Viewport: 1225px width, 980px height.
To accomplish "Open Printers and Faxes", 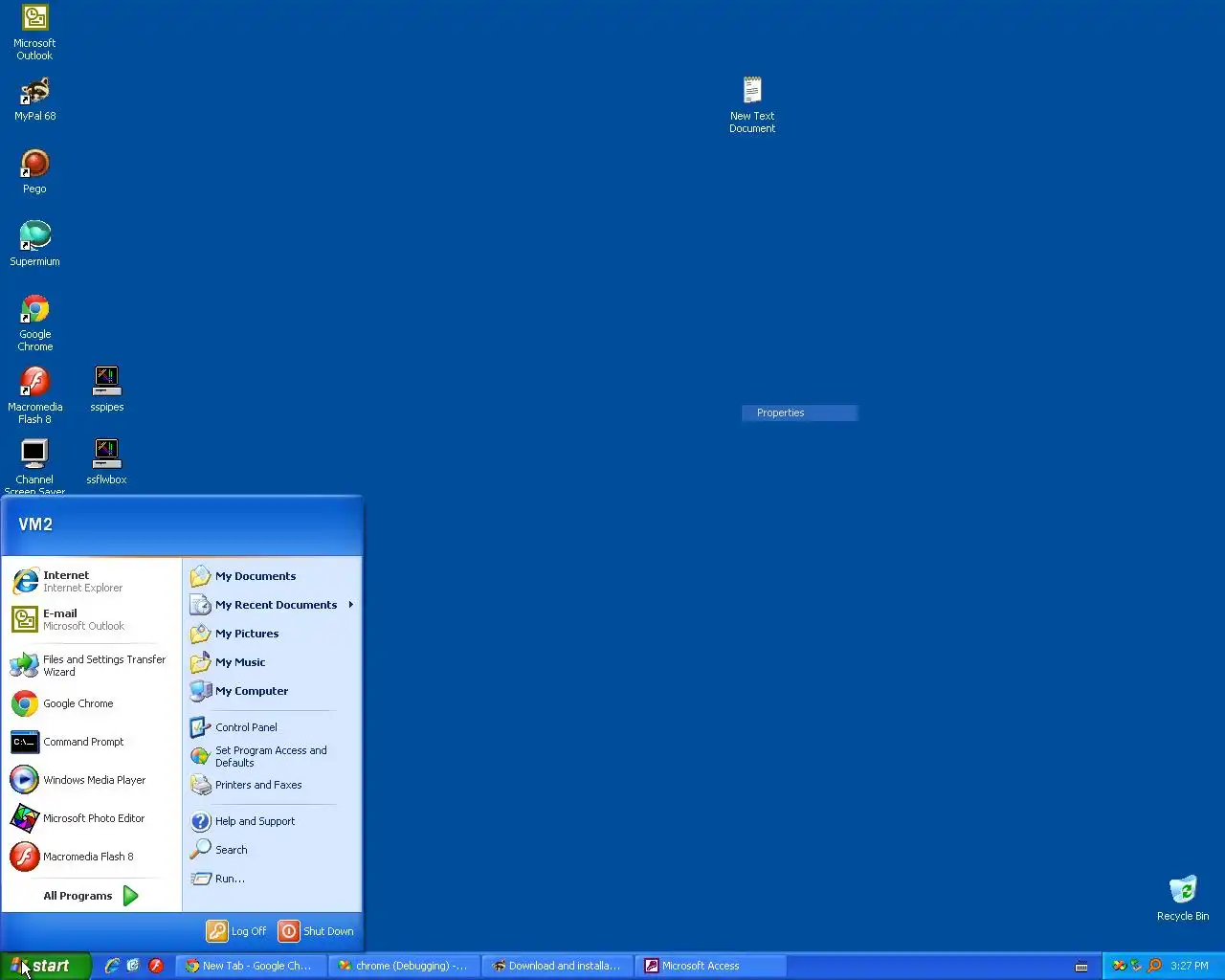I will coord(272,785).
